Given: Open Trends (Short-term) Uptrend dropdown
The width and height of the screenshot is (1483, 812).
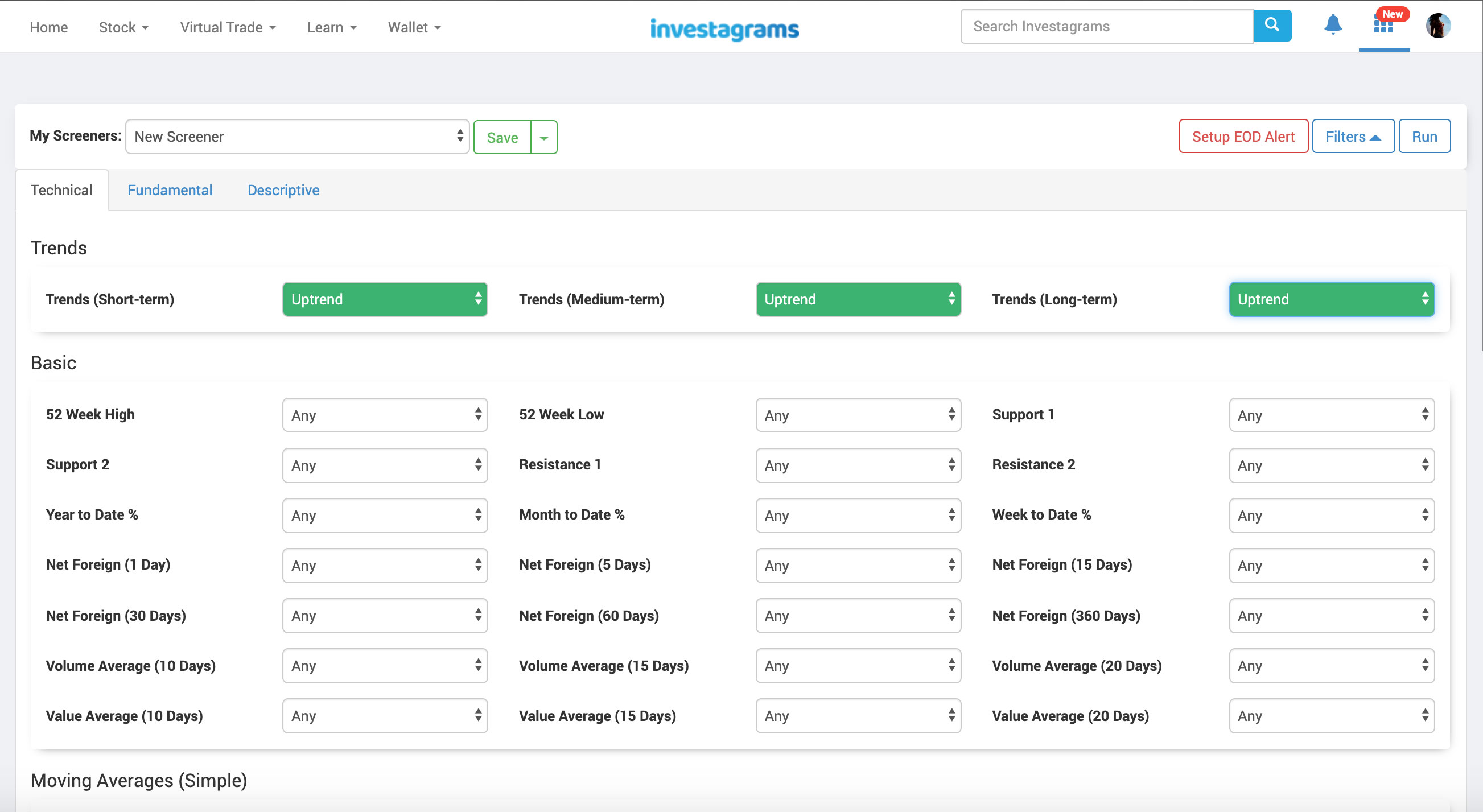Looking at the screenshot, I should 385,299.
